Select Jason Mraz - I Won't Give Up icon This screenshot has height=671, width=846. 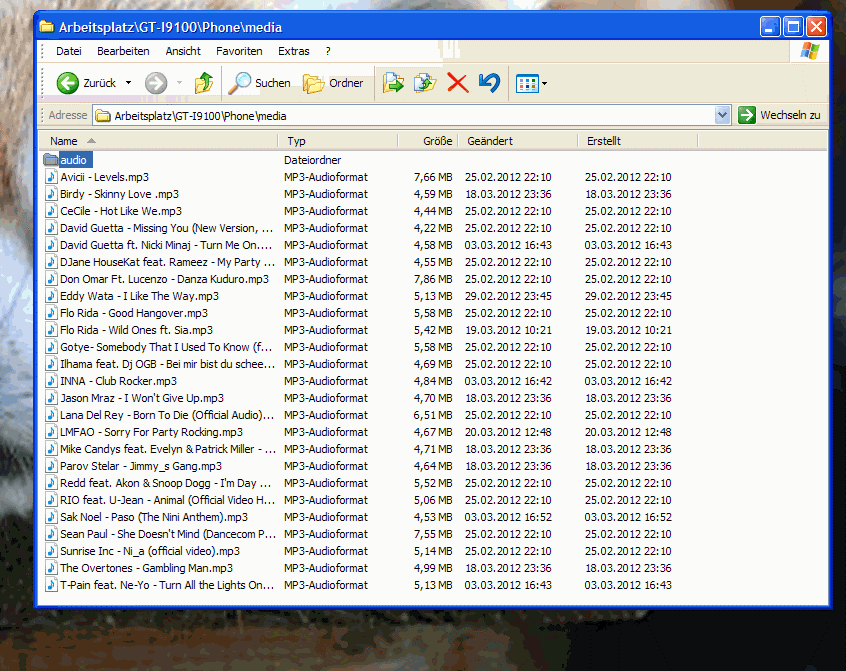[x=51, y=398]
